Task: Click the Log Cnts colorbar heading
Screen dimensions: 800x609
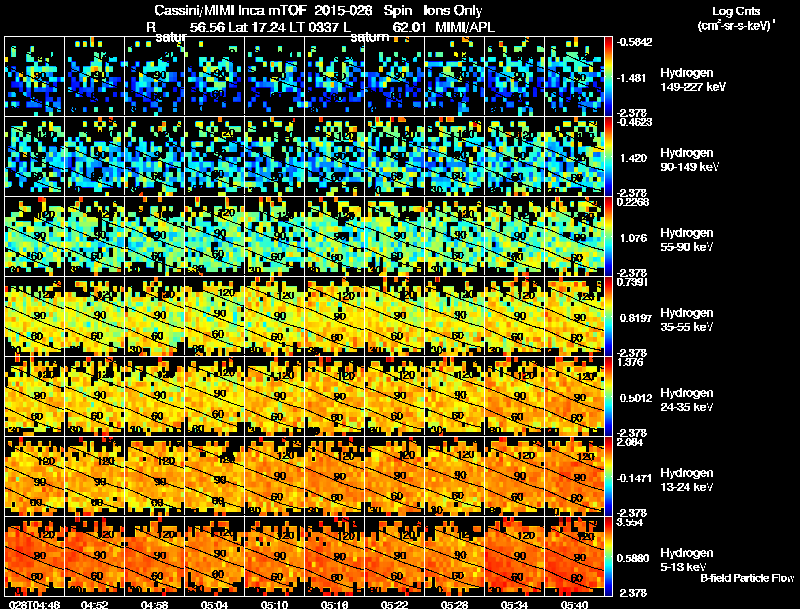Action: (736, 11)
